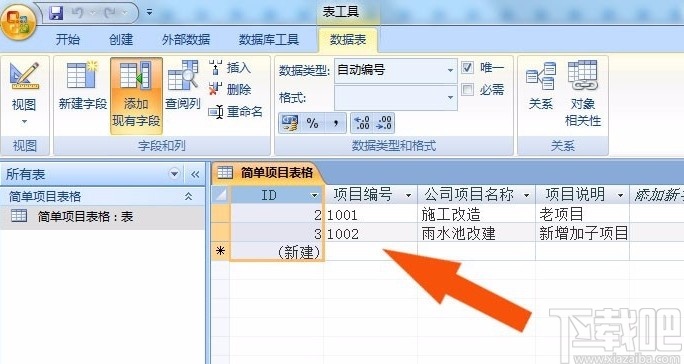684x364 pixels.
Task: Click the cell 施工改造
Action: [x=476, y=214]
